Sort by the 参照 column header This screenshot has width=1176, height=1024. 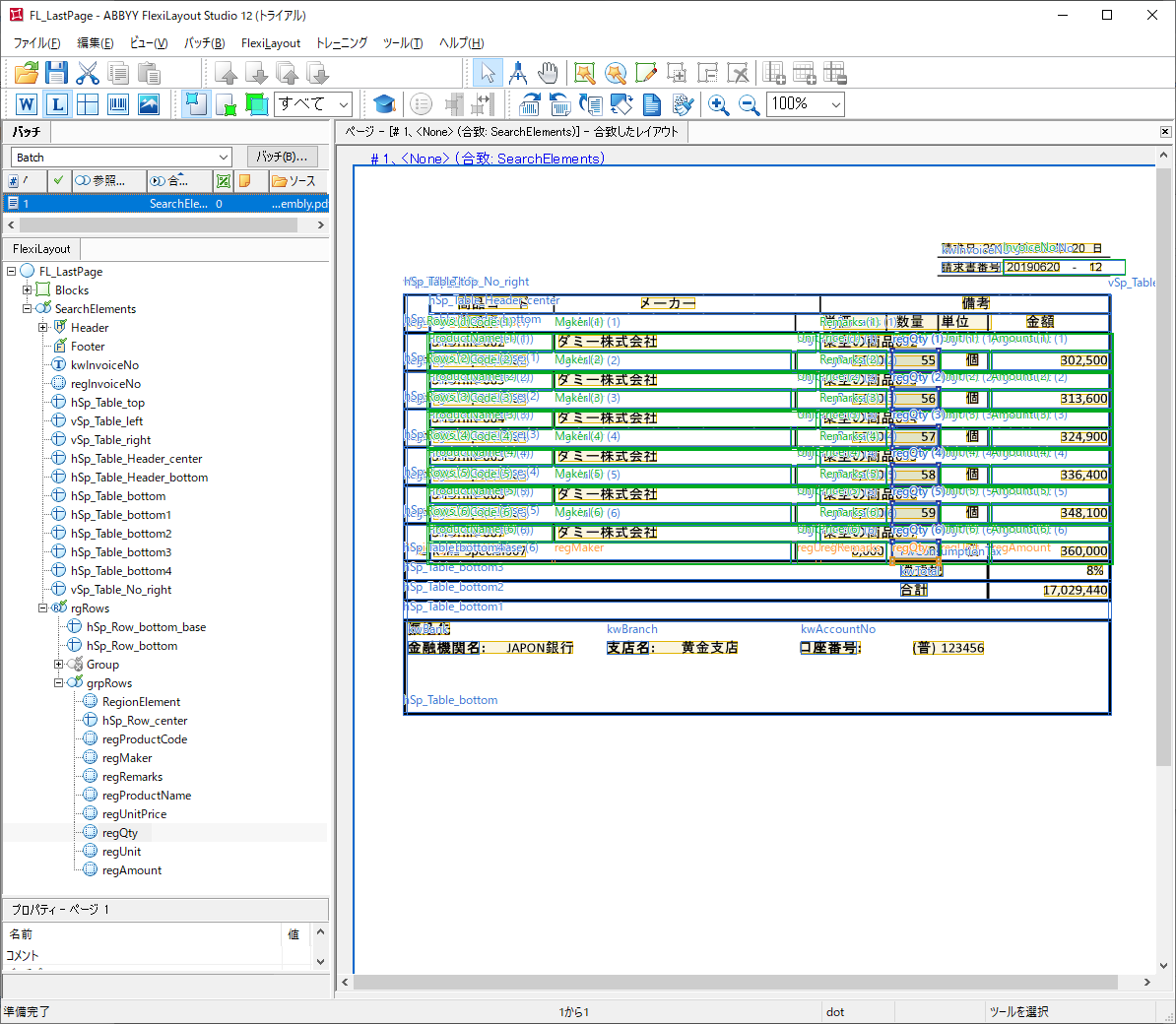pos(108,180)
